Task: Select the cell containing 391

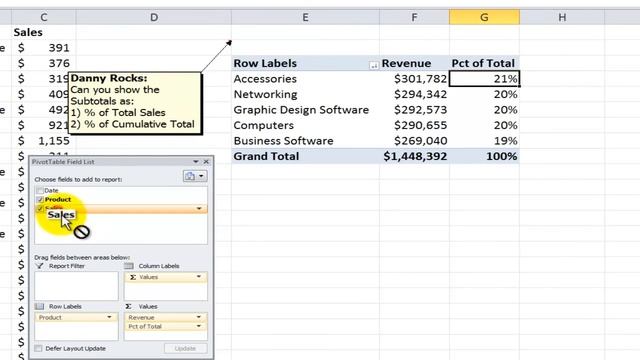Action: pos(44,48)
